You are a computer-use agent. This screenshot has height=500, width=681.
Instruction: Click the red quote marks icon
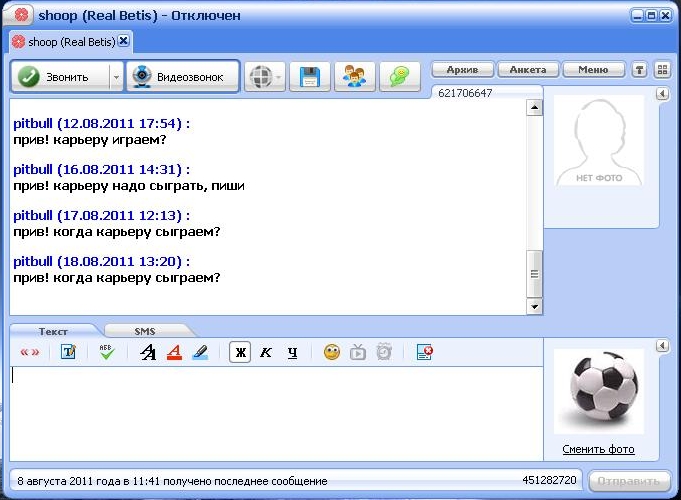click(x=30, y=352)
